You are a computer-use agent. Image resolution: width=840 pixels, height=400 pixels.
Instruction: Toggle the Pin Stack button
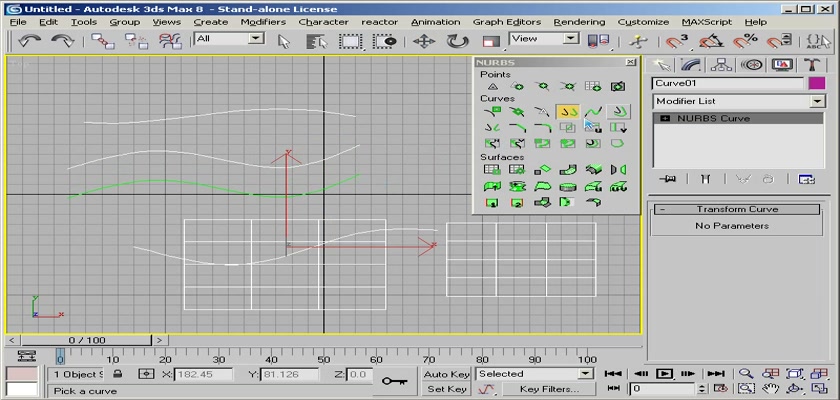point(667,179)
